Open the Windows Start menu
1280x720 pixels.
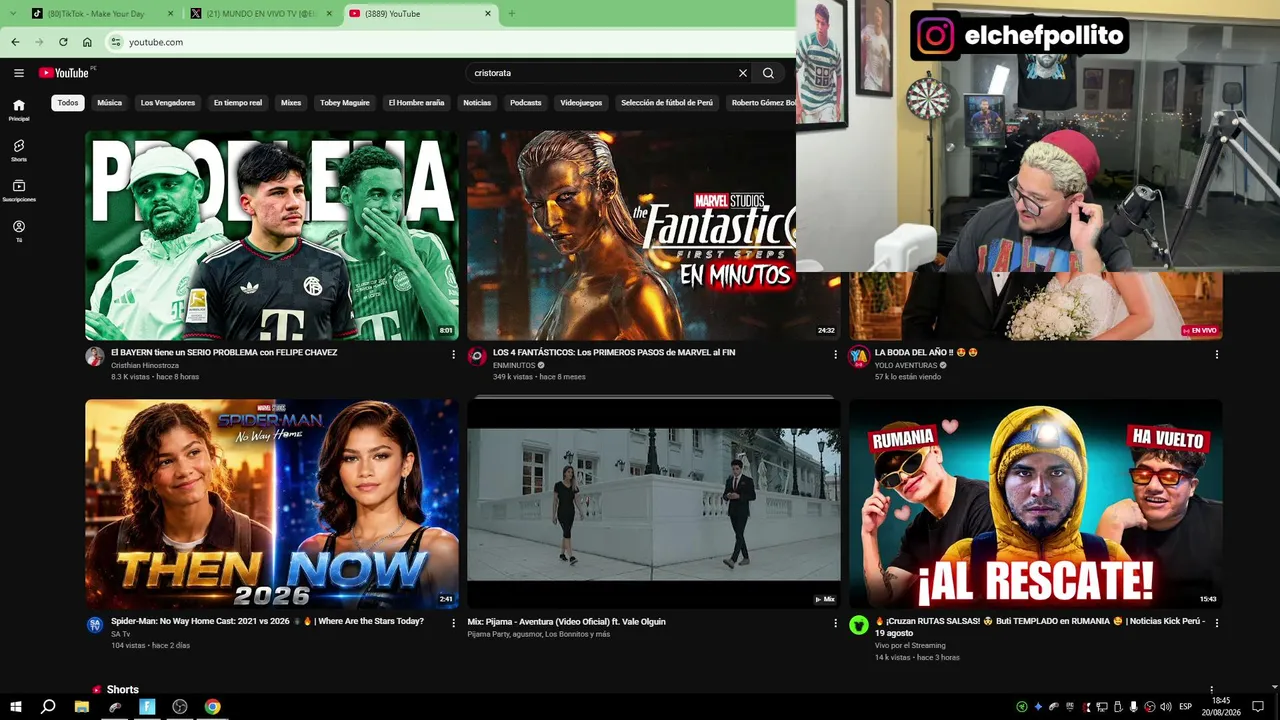tap(16, 707)
